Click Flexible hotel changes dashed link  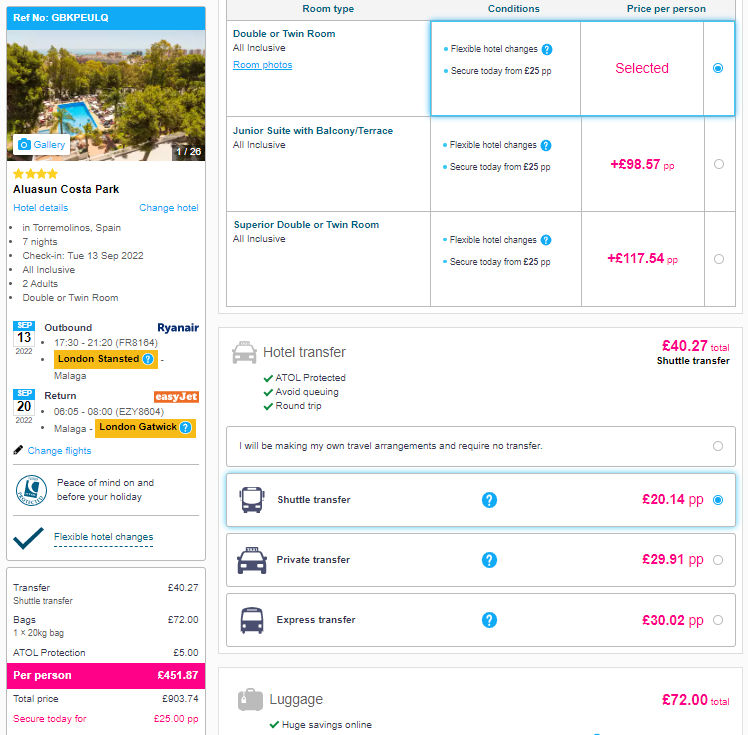pos(104,537)
